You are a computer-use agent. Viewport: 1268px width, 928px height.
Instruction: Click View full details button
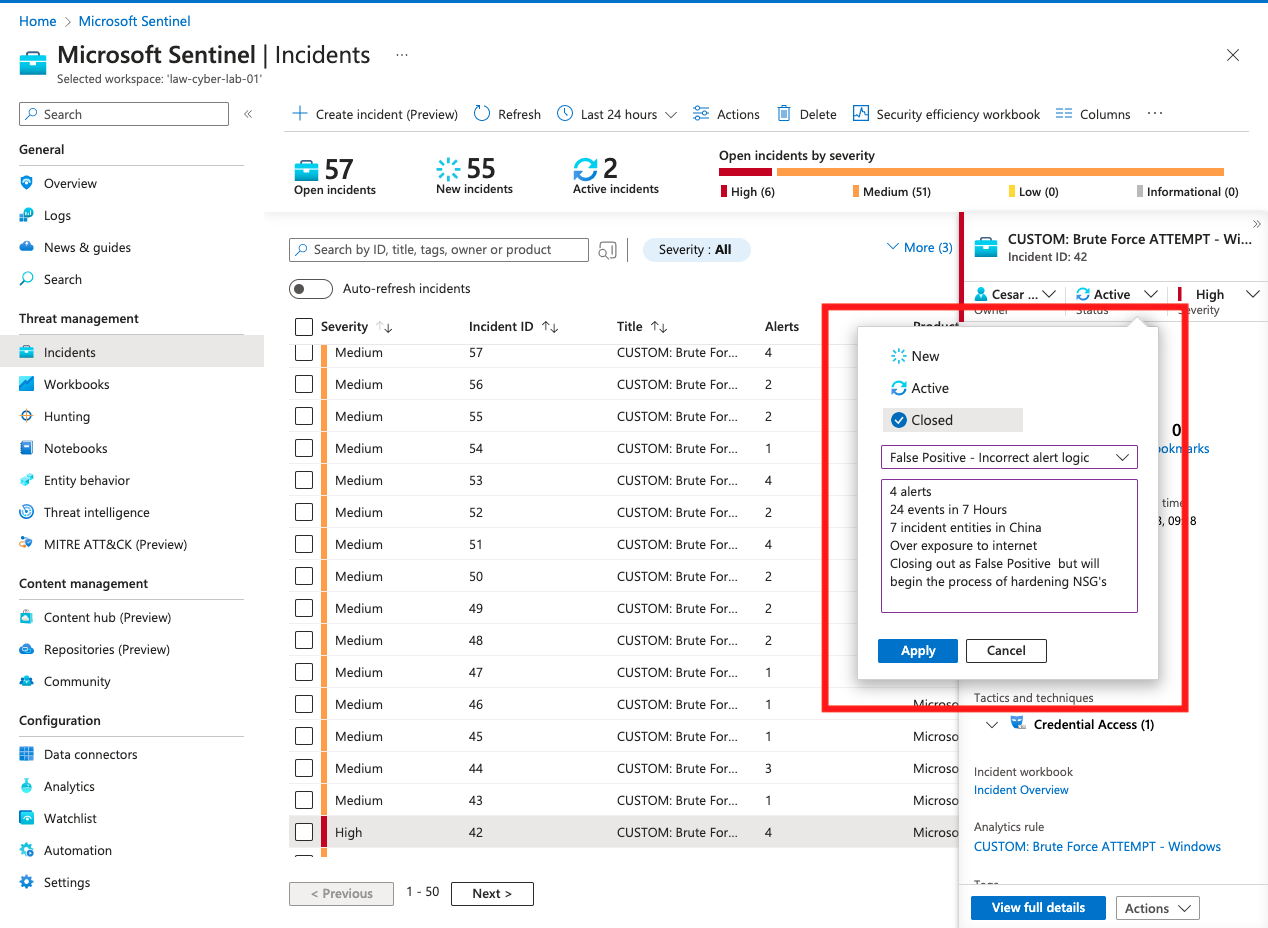coord(1038,908)
